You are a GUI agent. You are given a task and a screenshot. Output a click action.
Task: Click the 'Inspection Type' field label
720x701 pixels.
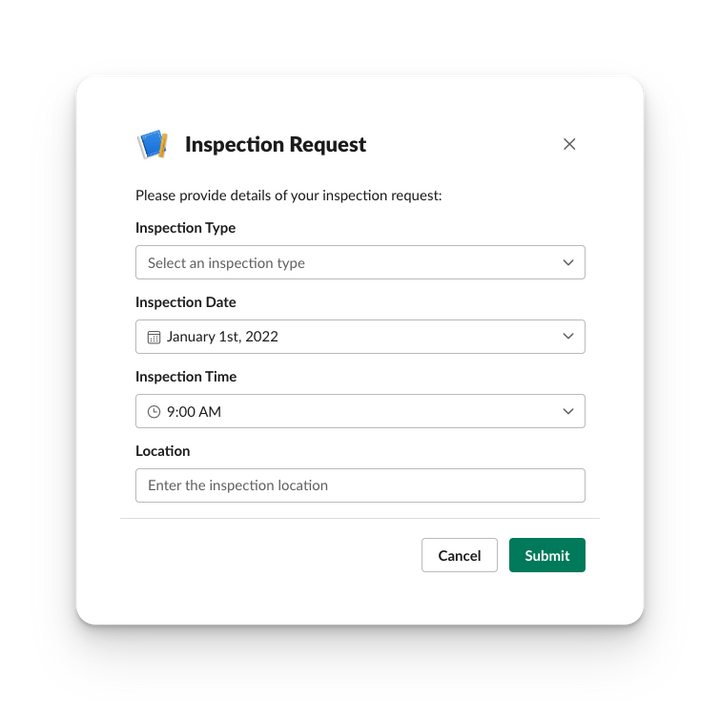[186, 228]
